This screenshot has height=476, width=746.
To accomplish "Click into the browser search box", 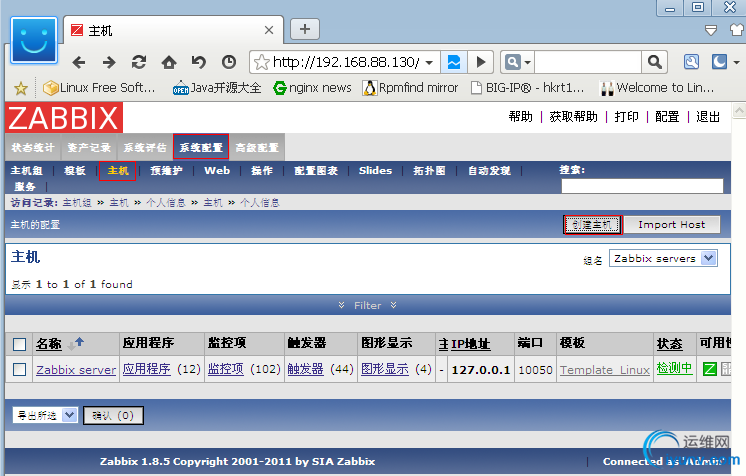I will (588, 62).
